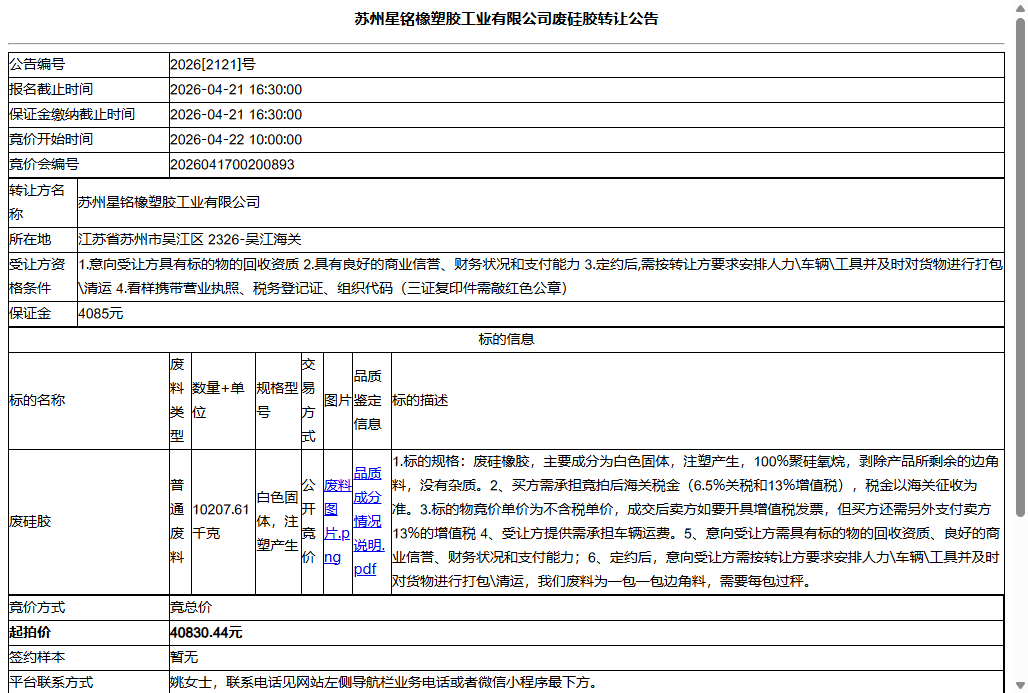1028x693 pixels.
Task: Click the 签约样本 label
Action: point(37,657)
